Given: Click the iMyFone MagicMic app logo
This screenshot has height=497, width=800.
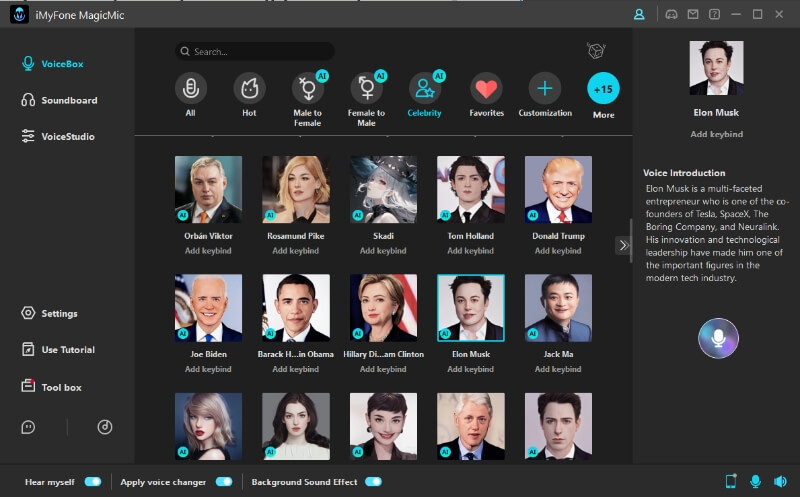Looking at the screenshot, I should [19, 15].
